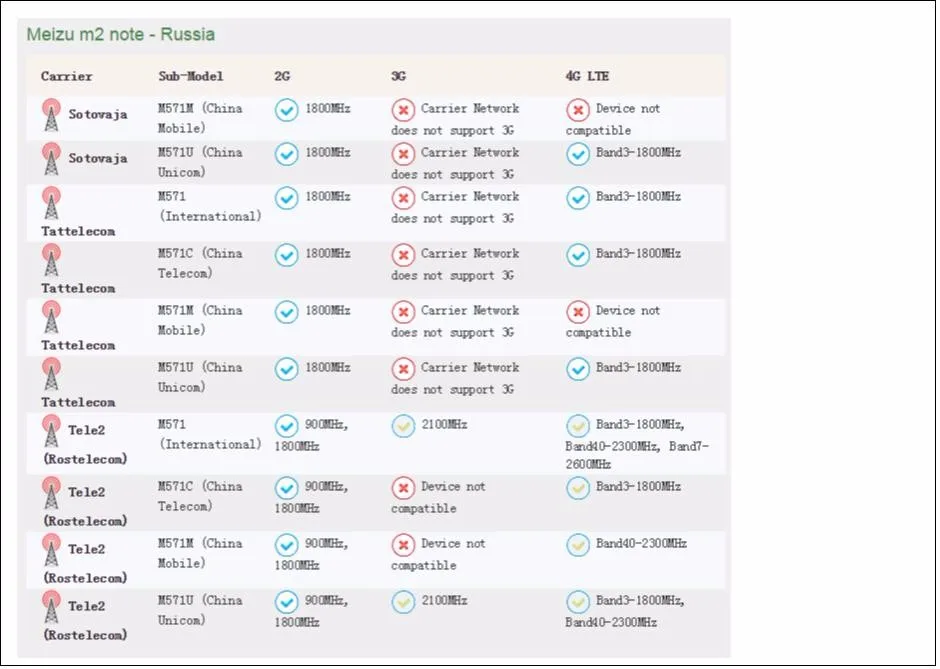
Task: Click 'Band3-1800MHz' in Sotovaja M571U row
Action: click(638, 153)
